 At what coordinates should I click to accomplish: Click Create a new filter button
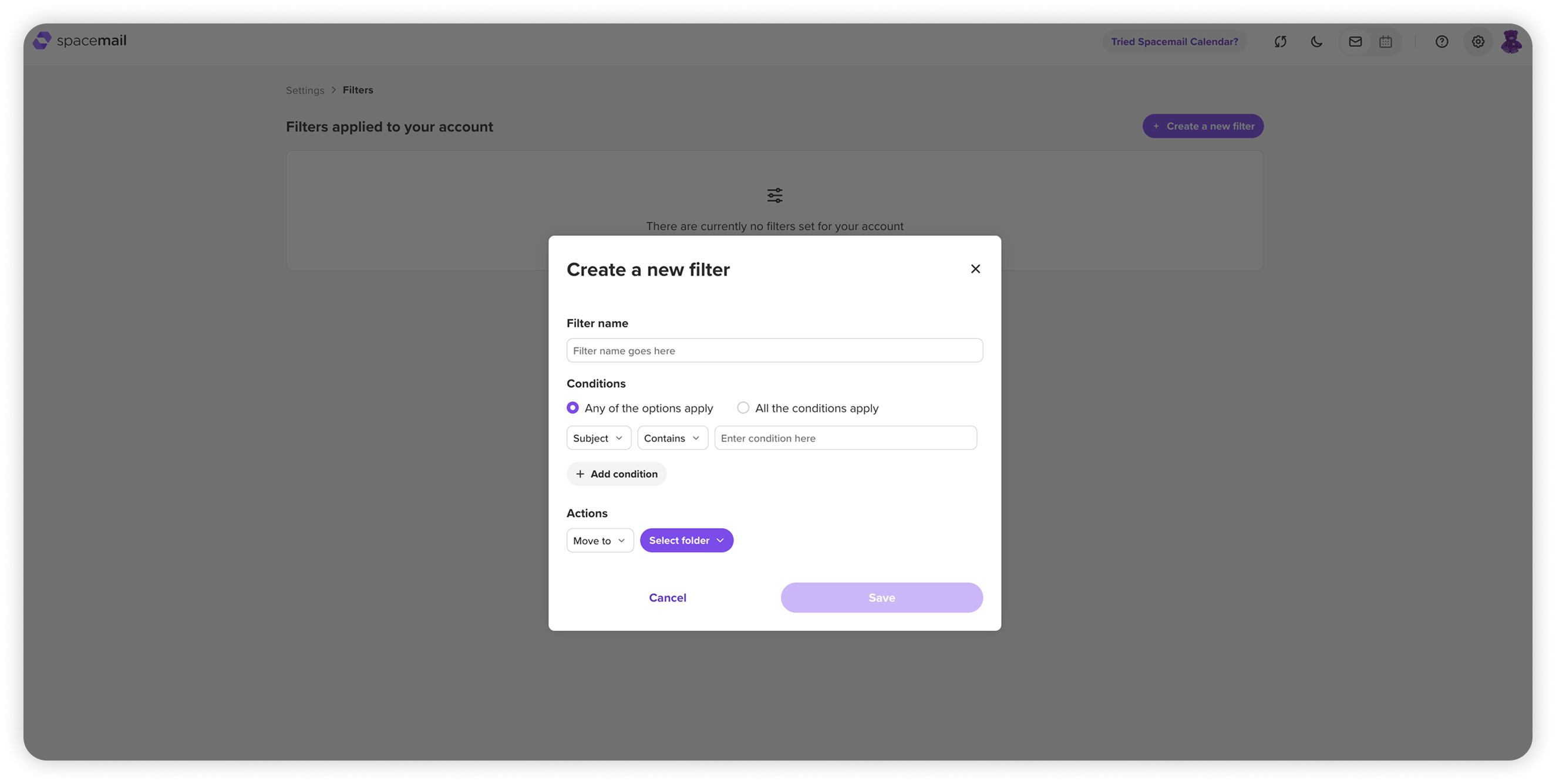pyautogui.click(x=1203, y=126)
